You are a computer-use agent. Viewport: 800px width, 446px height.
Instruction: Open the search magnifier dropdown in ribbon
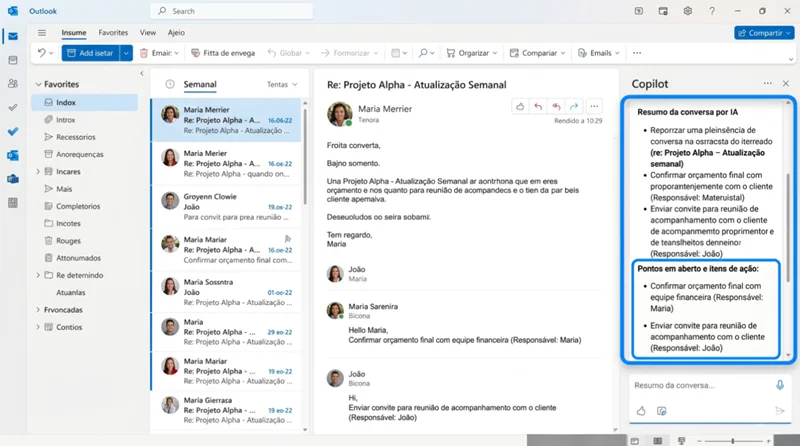426,53
